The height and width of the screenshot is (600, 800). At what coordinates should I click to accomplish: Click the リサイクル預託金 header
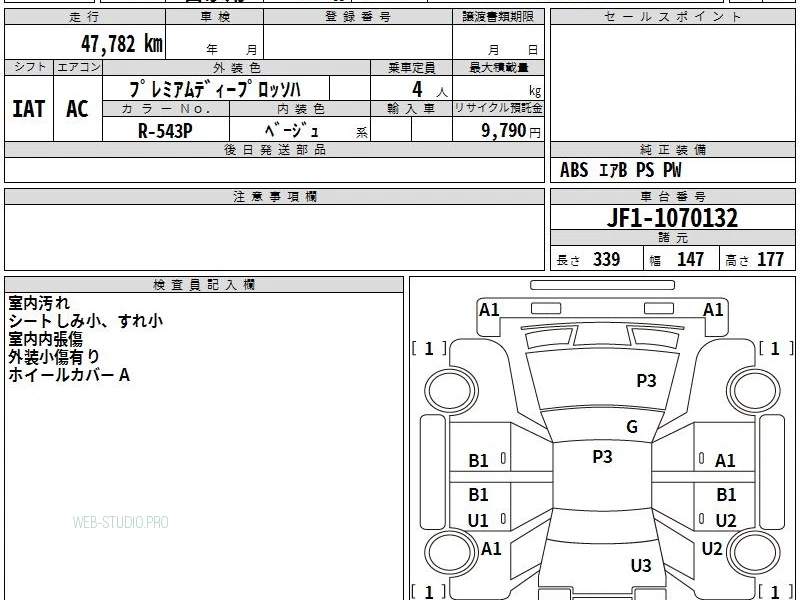tap(498, 109)
